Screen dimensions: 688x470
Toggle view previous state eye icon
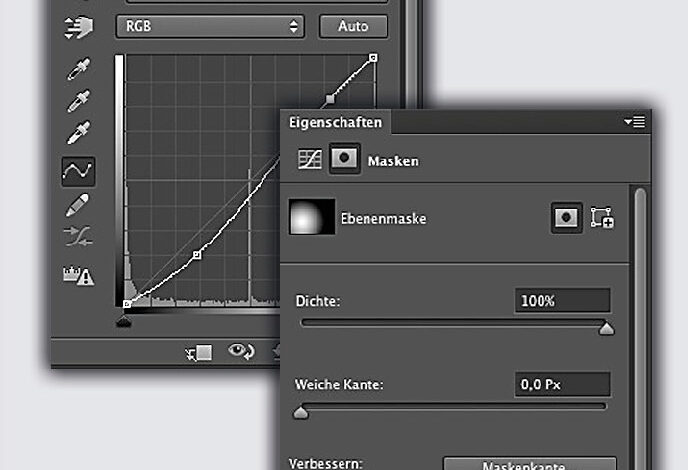tap(241, 352)
